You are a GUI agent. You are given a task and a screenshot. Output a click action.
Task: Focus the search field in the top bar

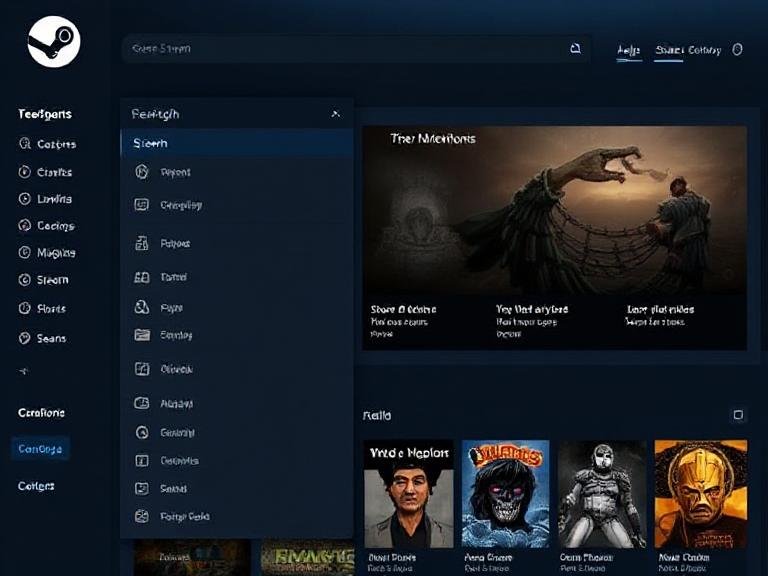(356, 48)
